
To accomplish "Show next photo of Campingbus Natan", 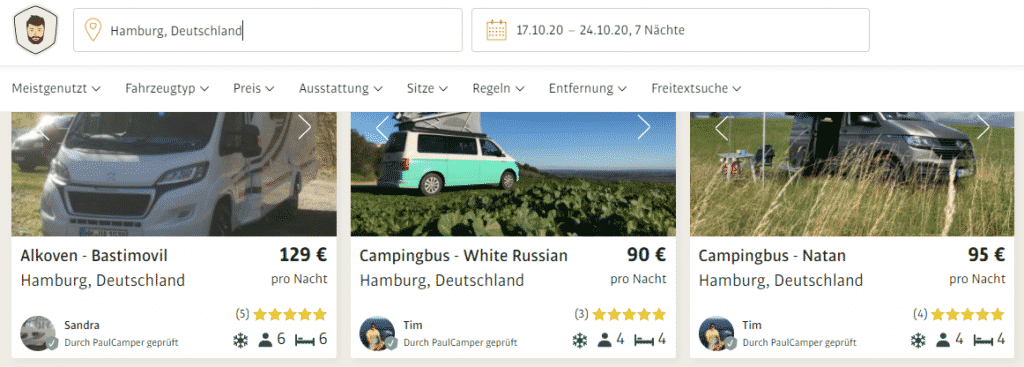I will click(x=983, y=127).
